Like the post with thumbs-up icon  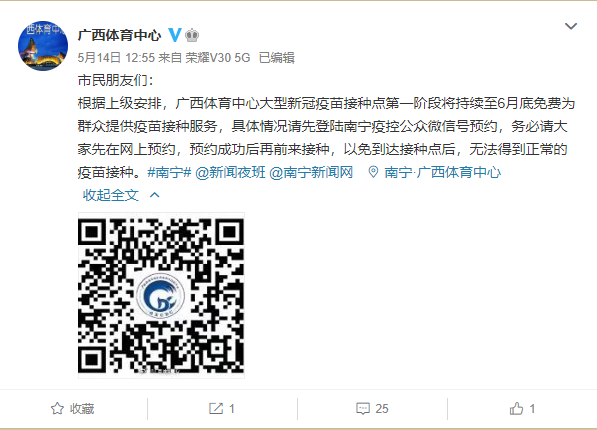coord(516,408)
